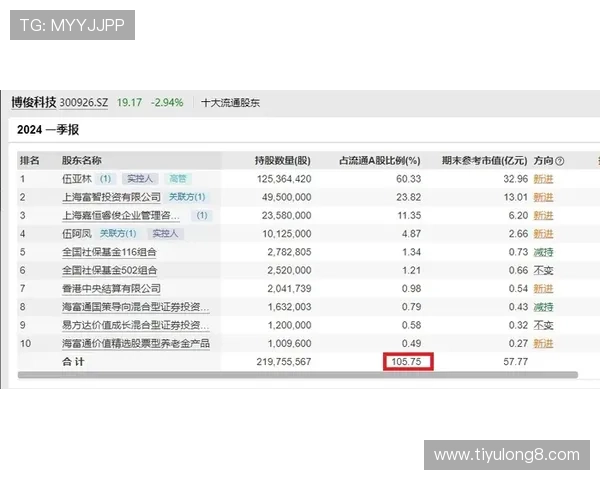This screenshot has width=600, height=480.
Task: Click (1) badge beside 伍亚林
Action: coord(105,179)
